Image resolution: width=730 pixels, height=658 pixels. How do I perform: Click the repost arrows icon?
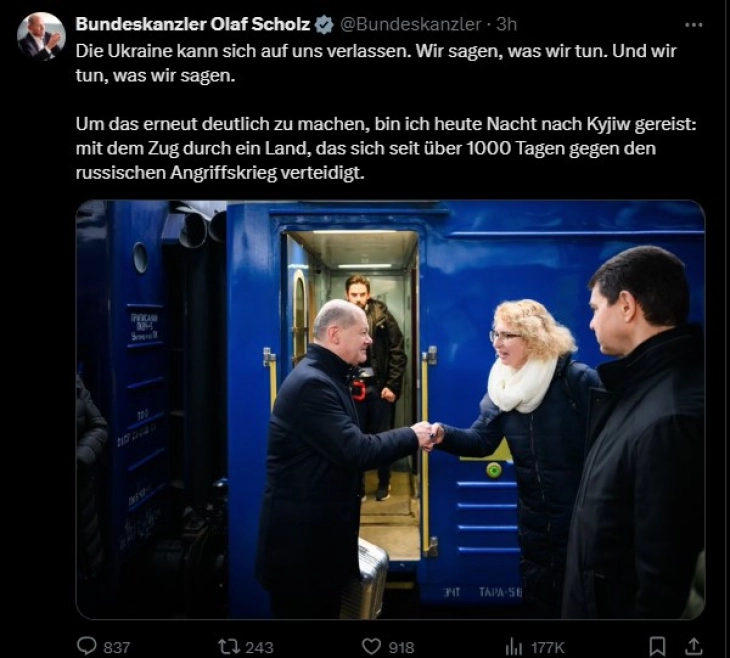(230, 646)
